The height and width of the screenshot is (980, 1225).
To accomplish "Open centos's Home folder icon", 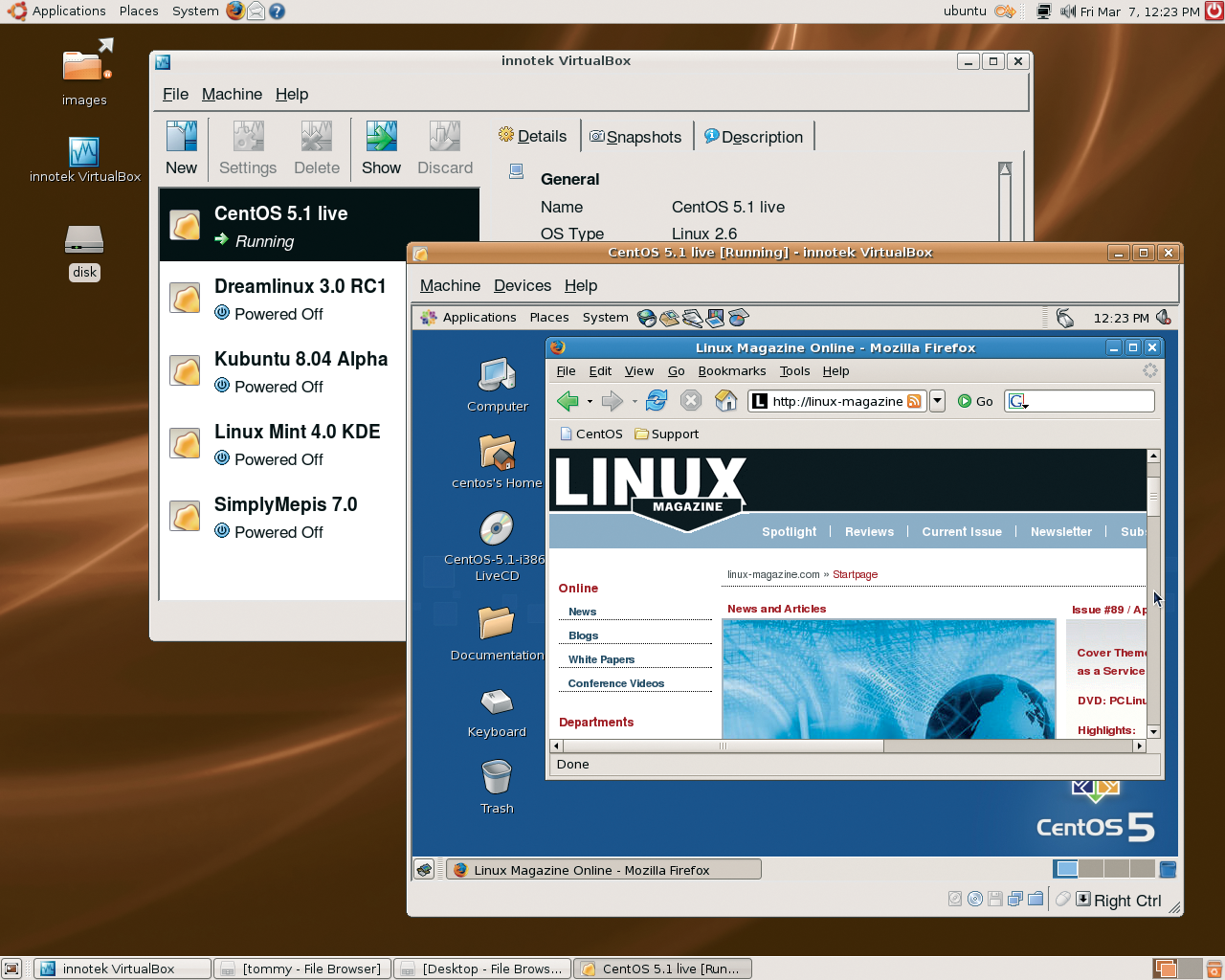I will click(498, 452).
